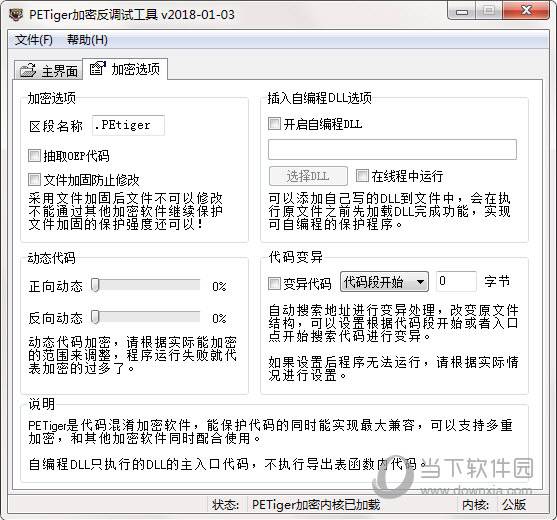Click the 正向动态 slider handle
Screen dimensions: 557x520
point(95,285)
